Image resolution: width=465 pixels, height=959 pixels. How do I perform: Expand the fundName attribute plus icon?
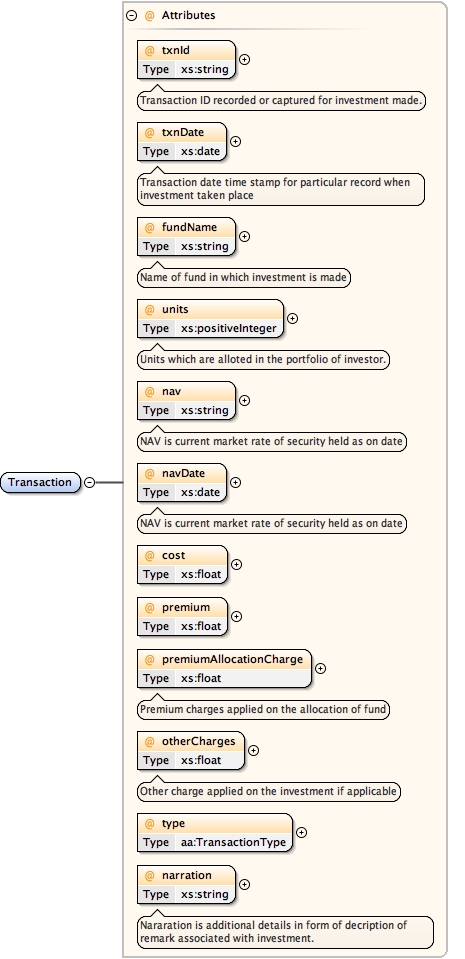[x=244, y=236]
